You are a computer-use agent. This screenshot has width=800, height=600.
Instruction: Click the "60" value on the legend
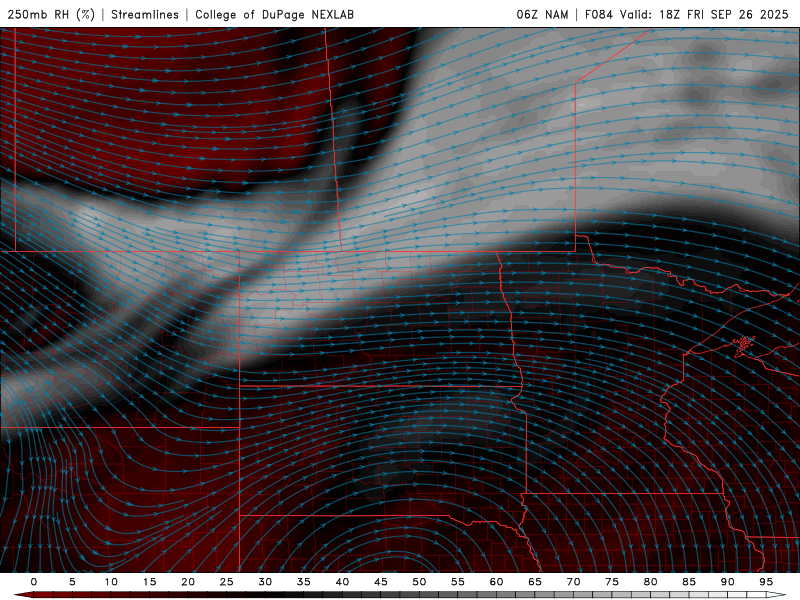[x=496, y=582]
